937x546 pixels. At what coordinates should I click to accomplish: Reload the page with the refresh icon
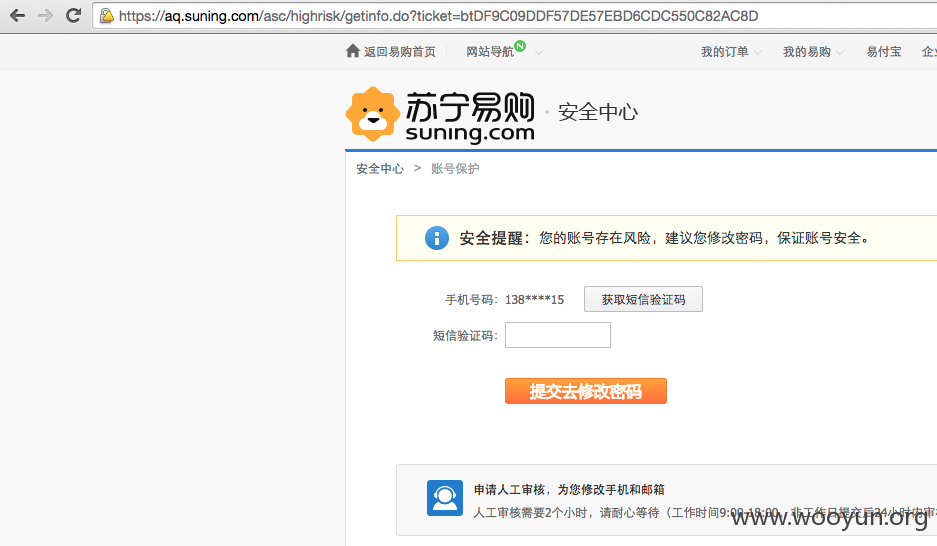[74, 16]
